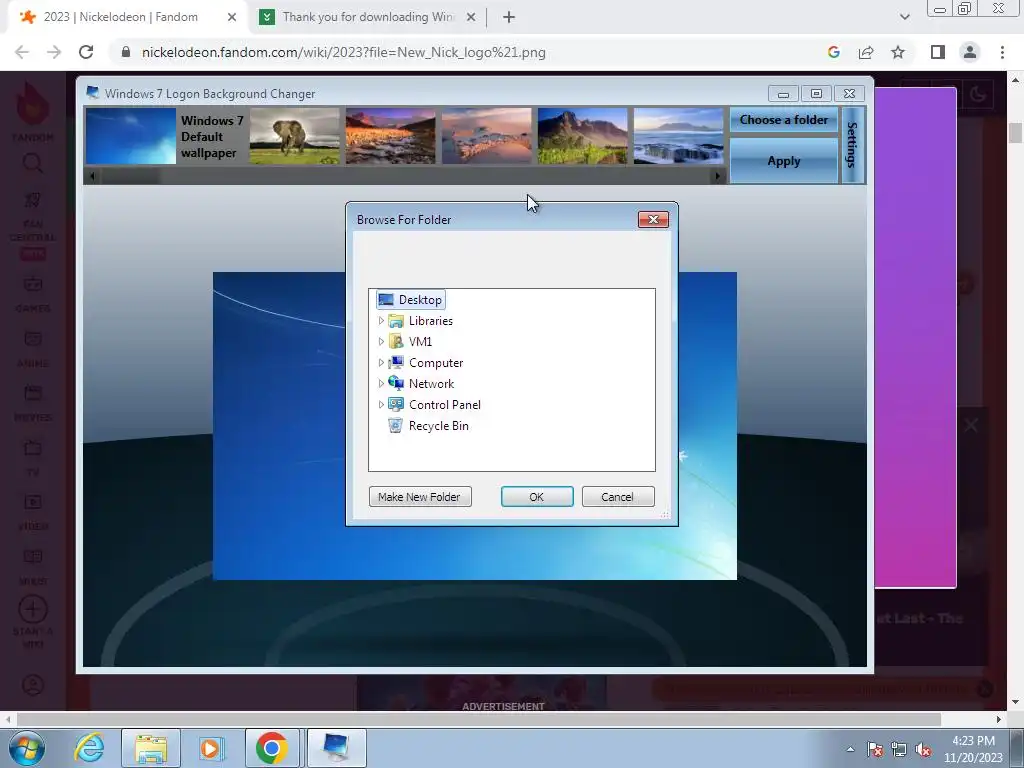Open the vertical Settings tab

[852, 145]
